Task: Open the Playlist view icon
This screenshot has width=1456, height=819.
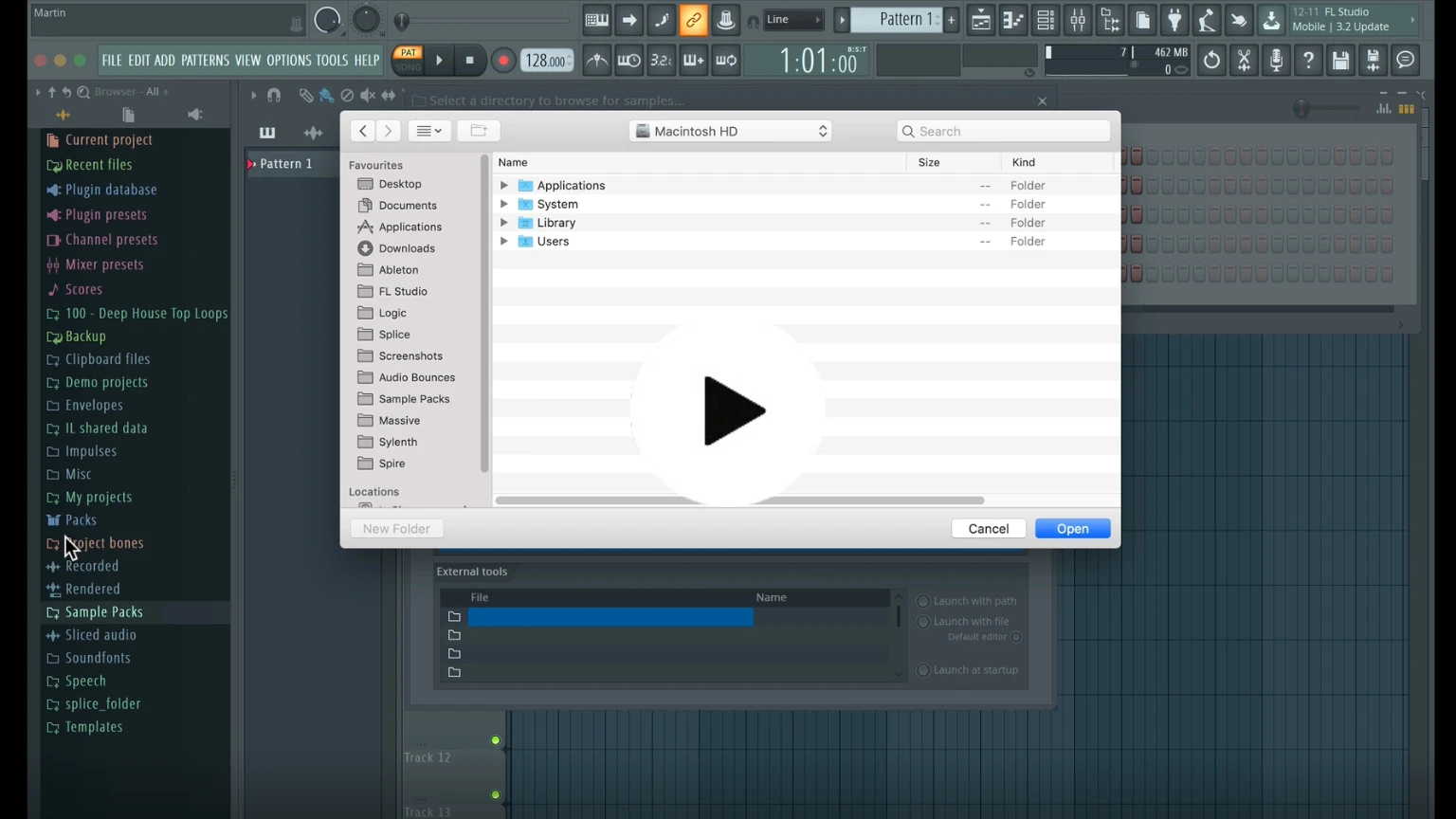Action: point(981,20)
